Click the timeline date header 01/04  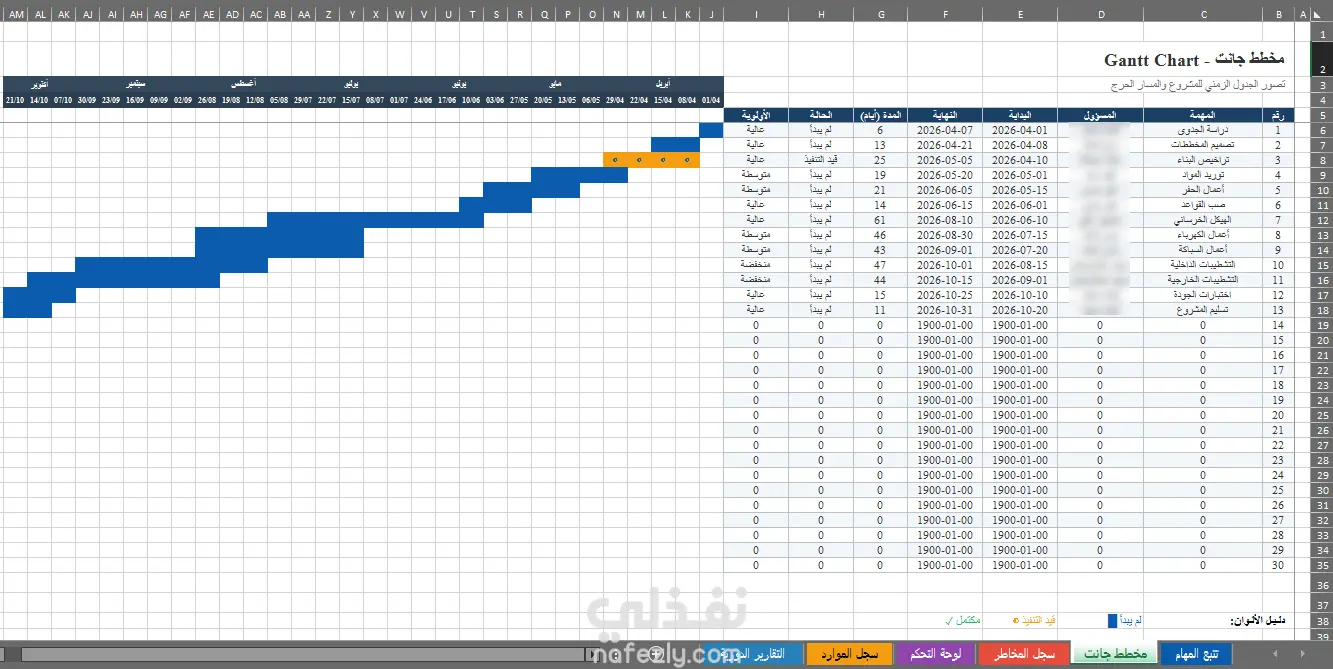pos(711,100)
